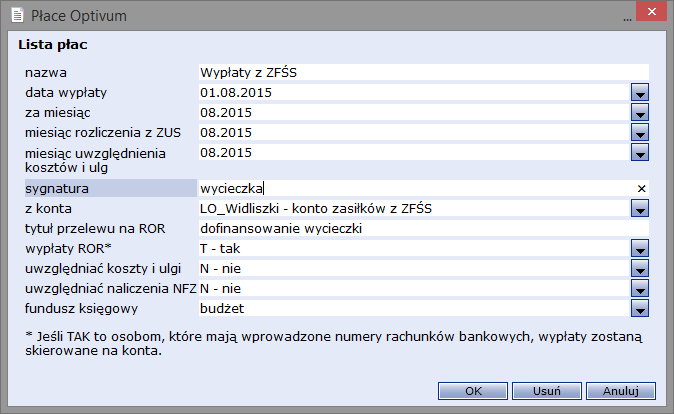Click the 'z konta' label
674x414 pixels.
tap(48, 209)
